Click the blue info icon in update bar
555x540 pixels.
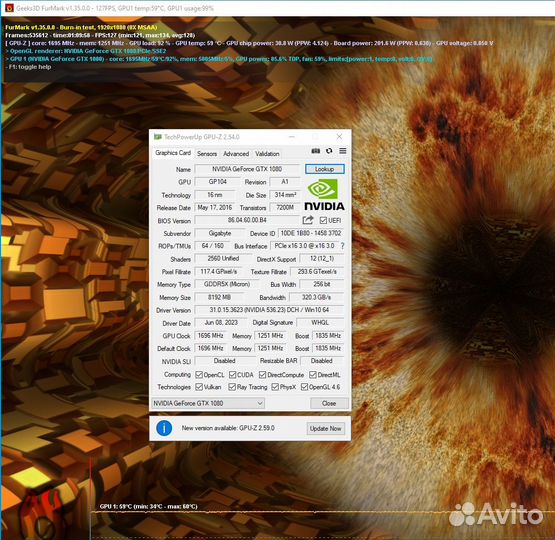(x=164, y=428)
